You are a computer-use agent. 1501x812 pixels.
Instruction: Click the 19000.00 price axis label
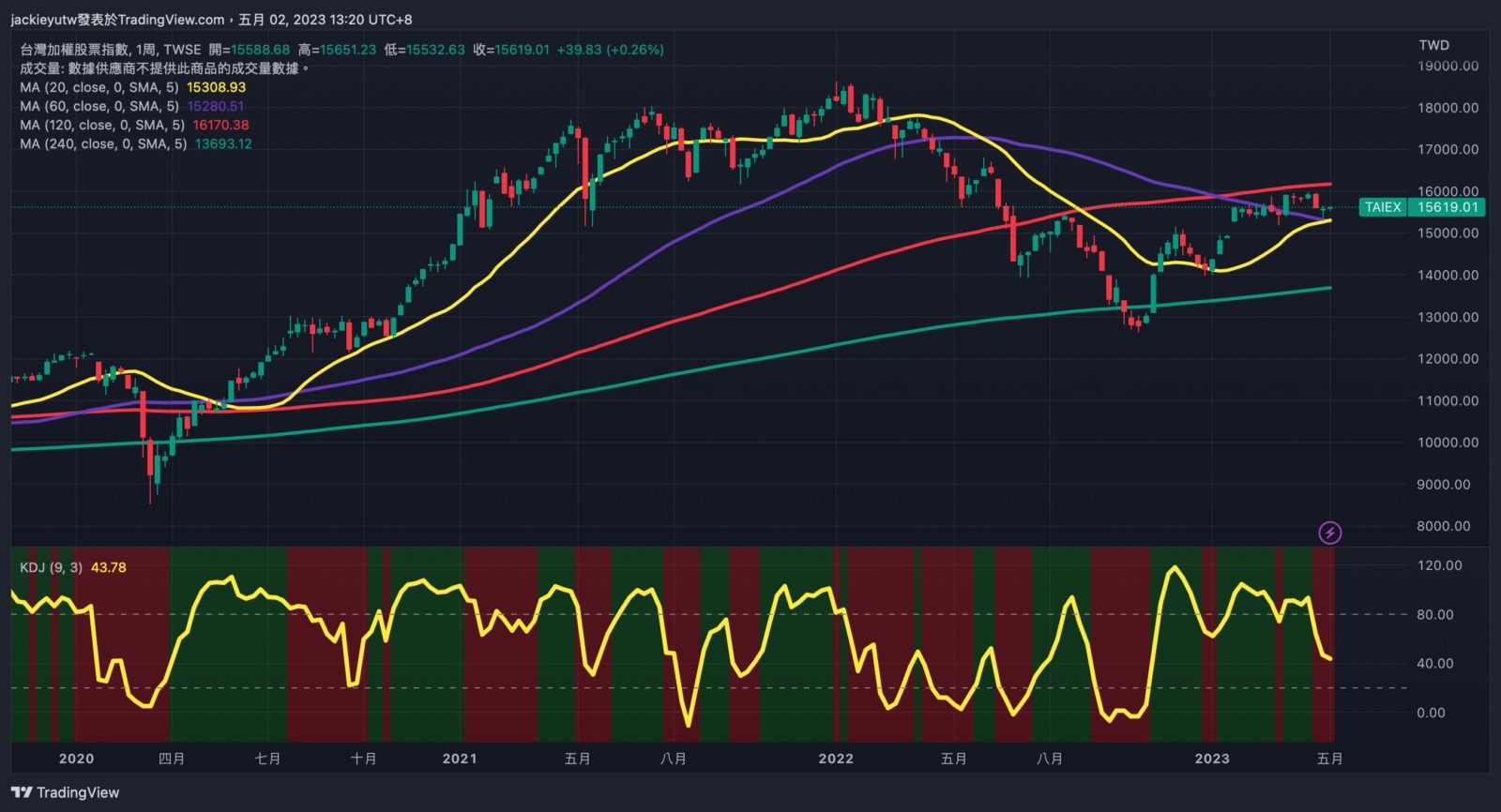(1448, 66)
